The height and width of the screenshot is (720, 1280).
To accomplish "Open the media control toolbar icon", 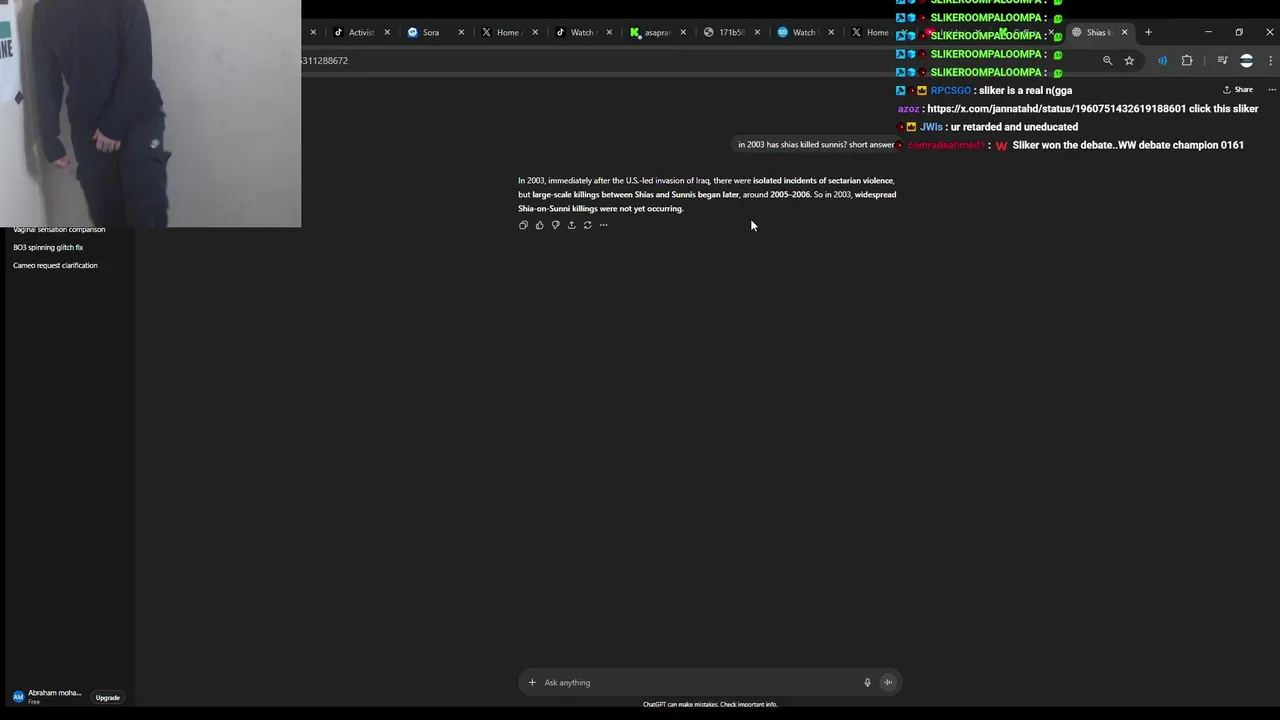I will point(1222,61).
